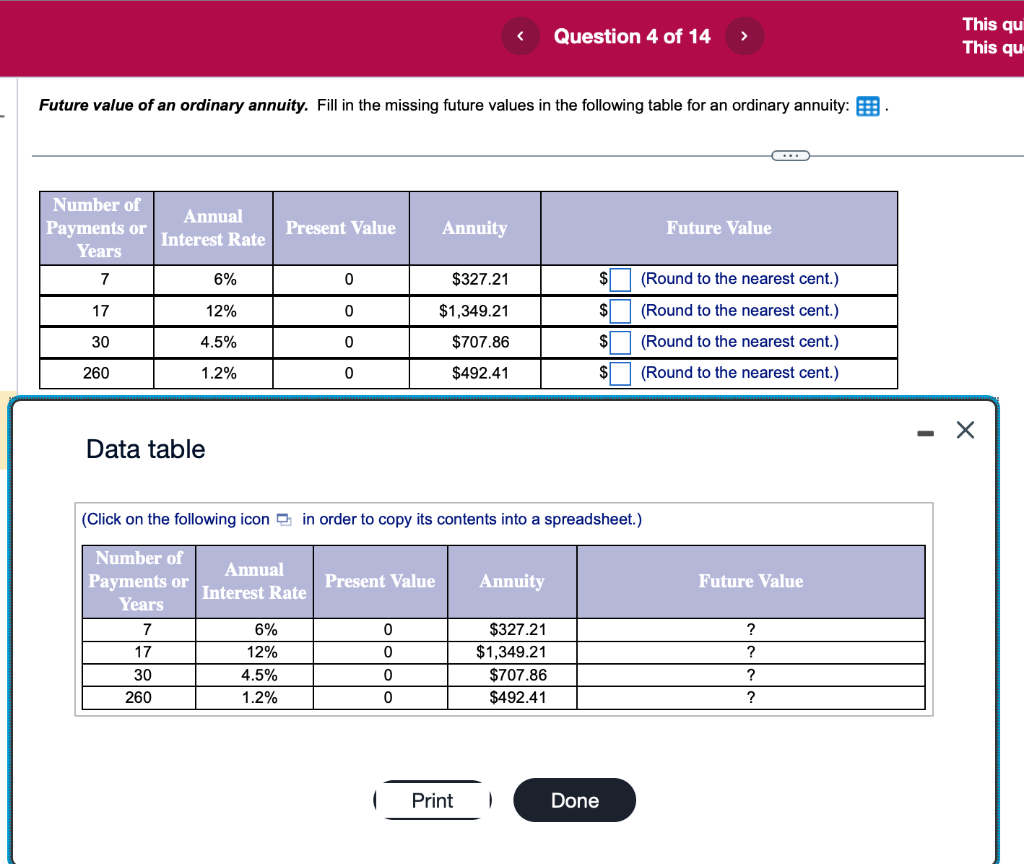This screenshot has height=864, width=1024.
Task: Click the Future Value box for 260 payments
Action: tap(620, 373)
